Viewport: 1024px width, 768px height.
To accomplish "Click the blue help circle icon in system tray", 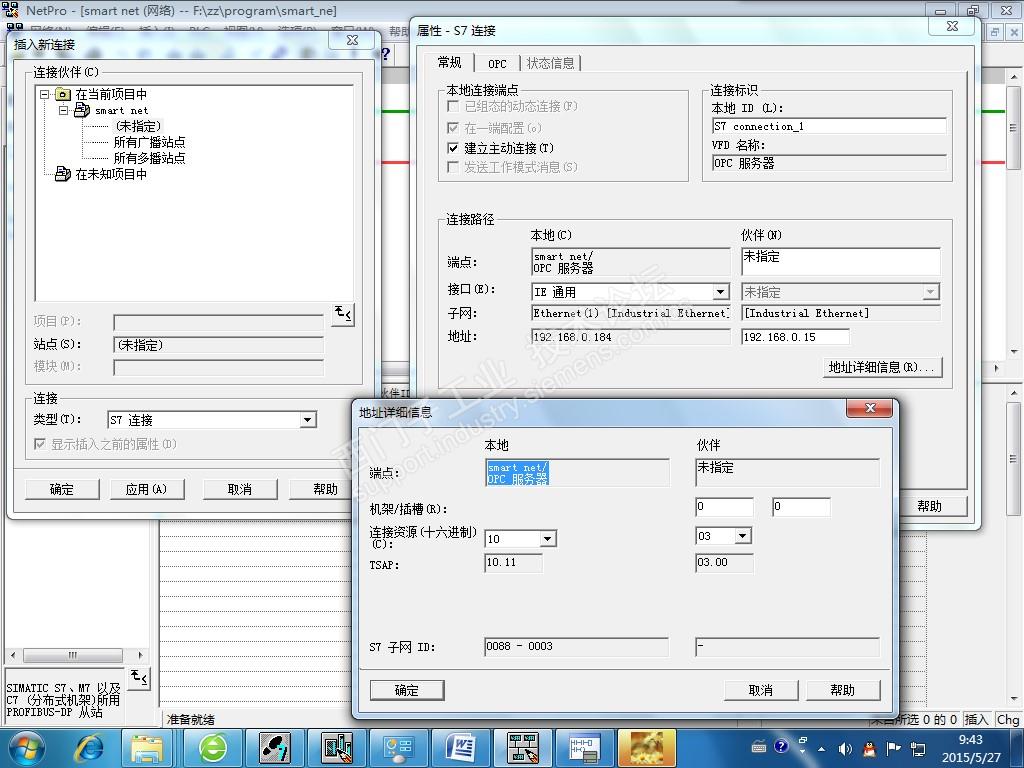I will point(781,746).
